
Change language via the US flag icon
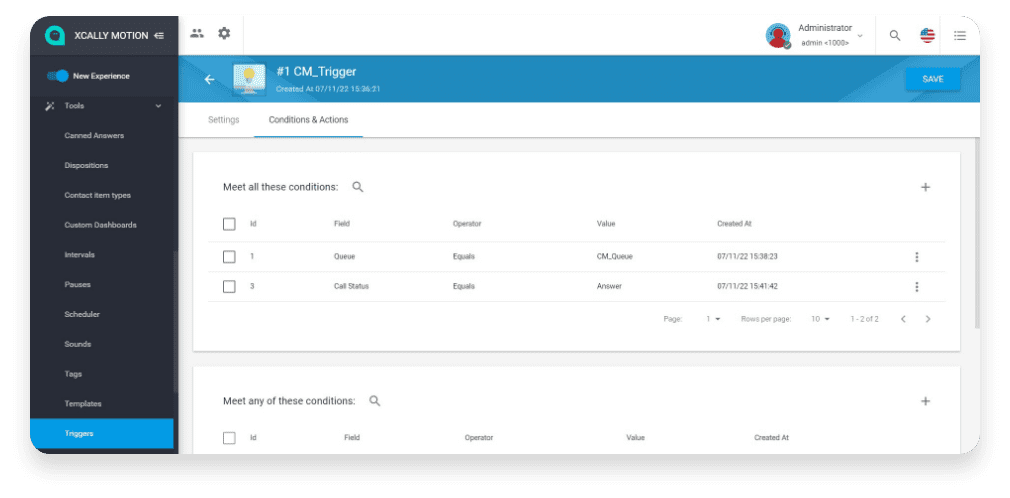pos(928,35)
